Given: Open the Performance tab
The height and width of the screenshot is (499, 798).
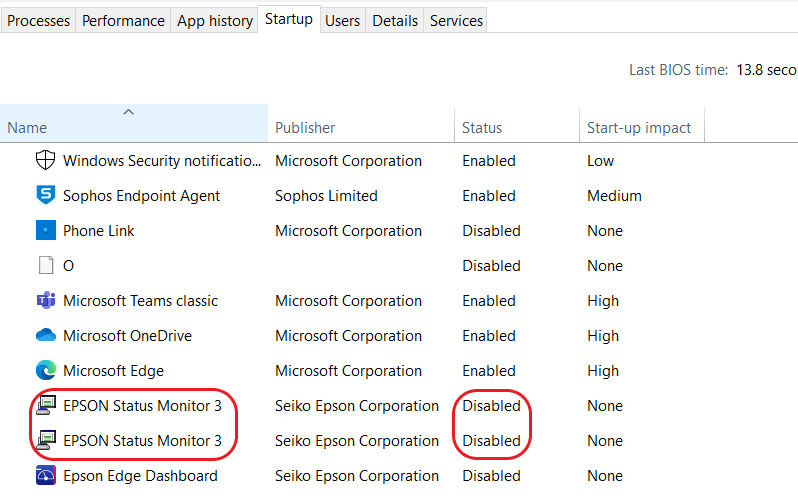Looking at the screenshot, I should tap(123, 21).
